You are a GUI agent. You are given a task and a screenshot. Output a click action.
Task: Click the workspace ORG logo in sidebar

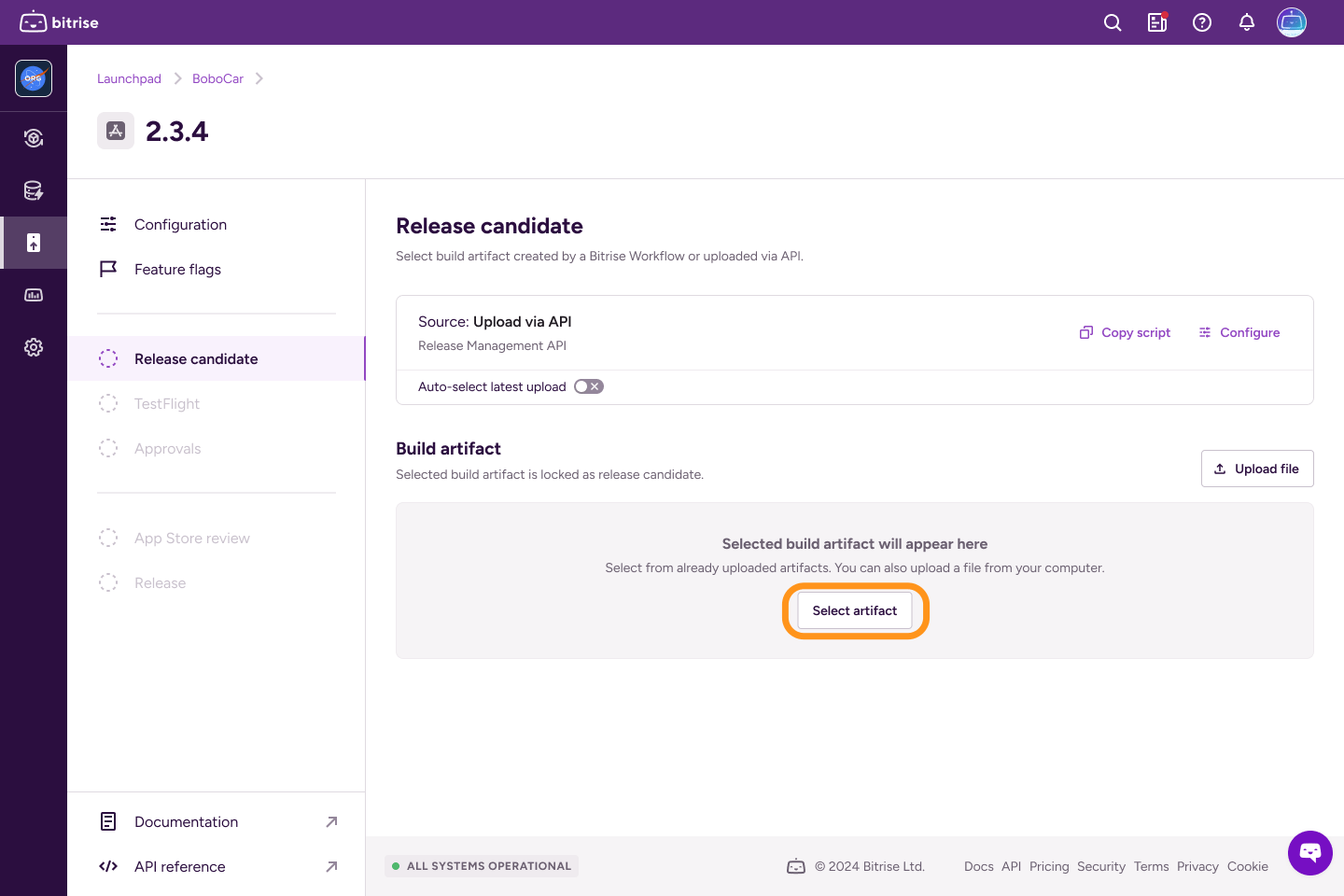pyautogui.click(x=34, y=78)
